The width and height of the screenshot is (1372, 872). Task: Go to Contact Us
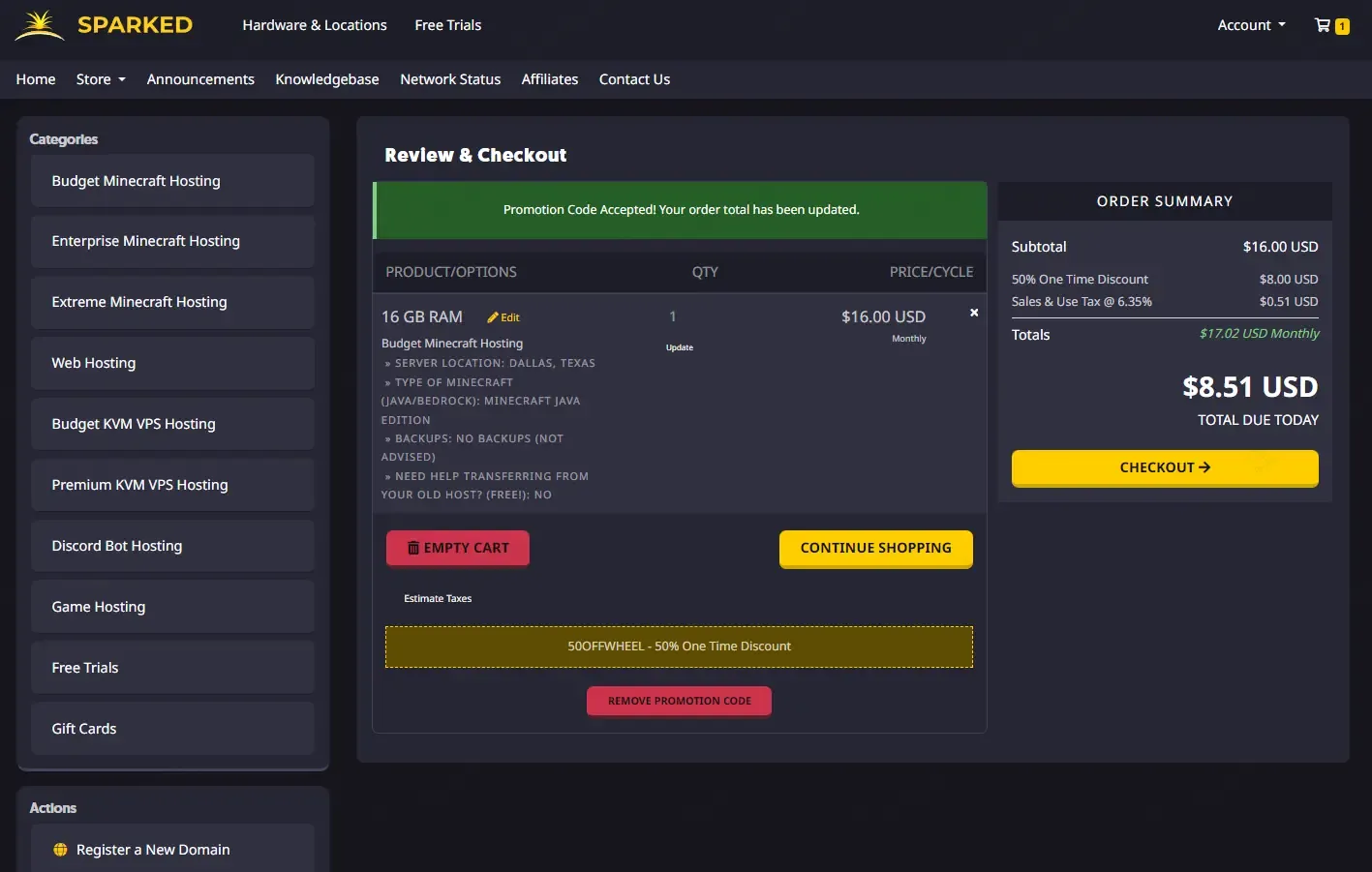[634, 79]
